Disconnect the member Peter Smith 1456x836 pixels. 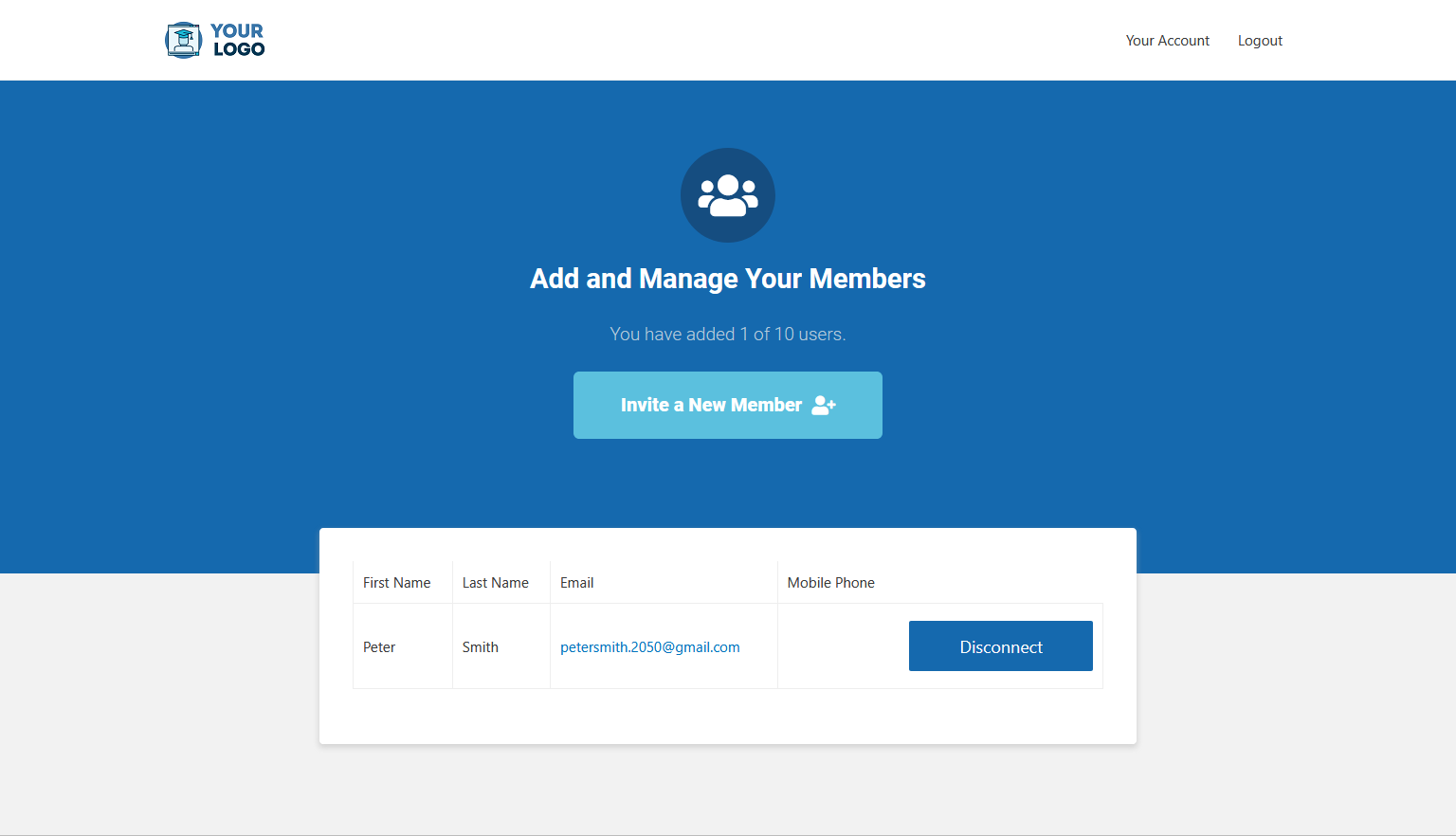(1000, 646)
